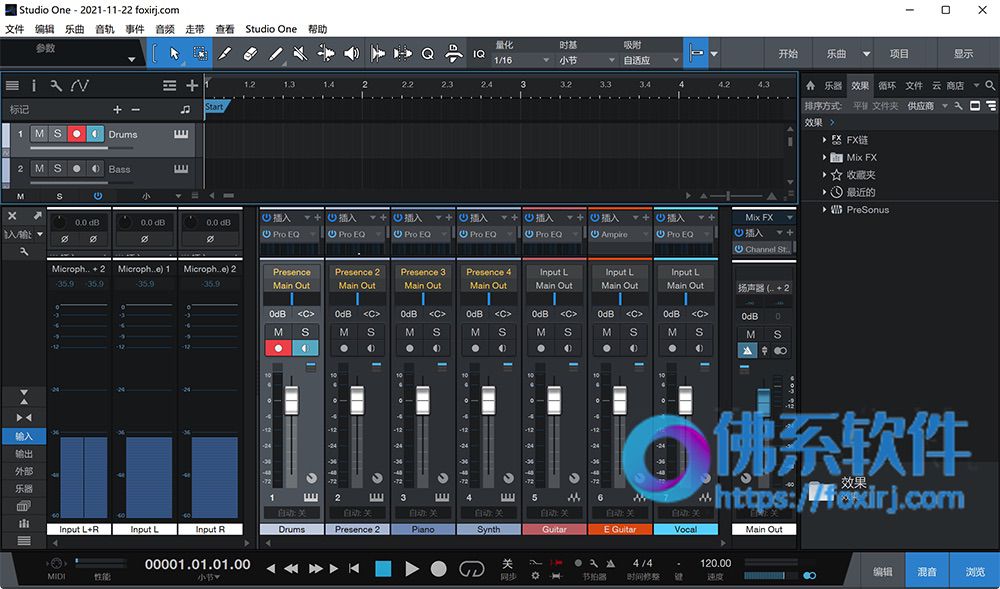Open the wrench track options icon
Viewport: 1000px width, 589px height.
tap(56, 85)
